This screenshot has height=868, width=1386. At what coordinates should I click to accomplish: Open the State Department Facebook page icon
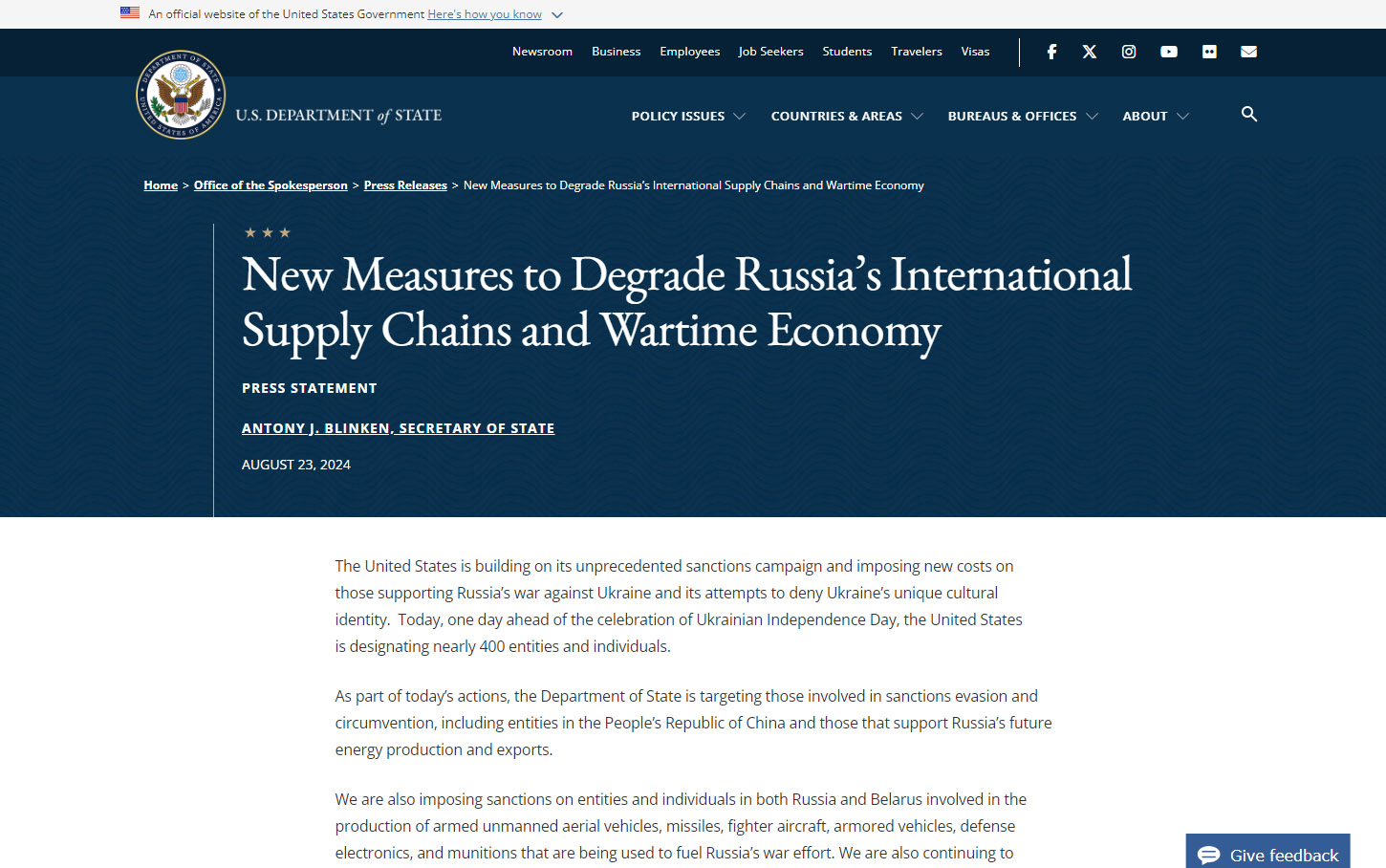point(1051,52)
